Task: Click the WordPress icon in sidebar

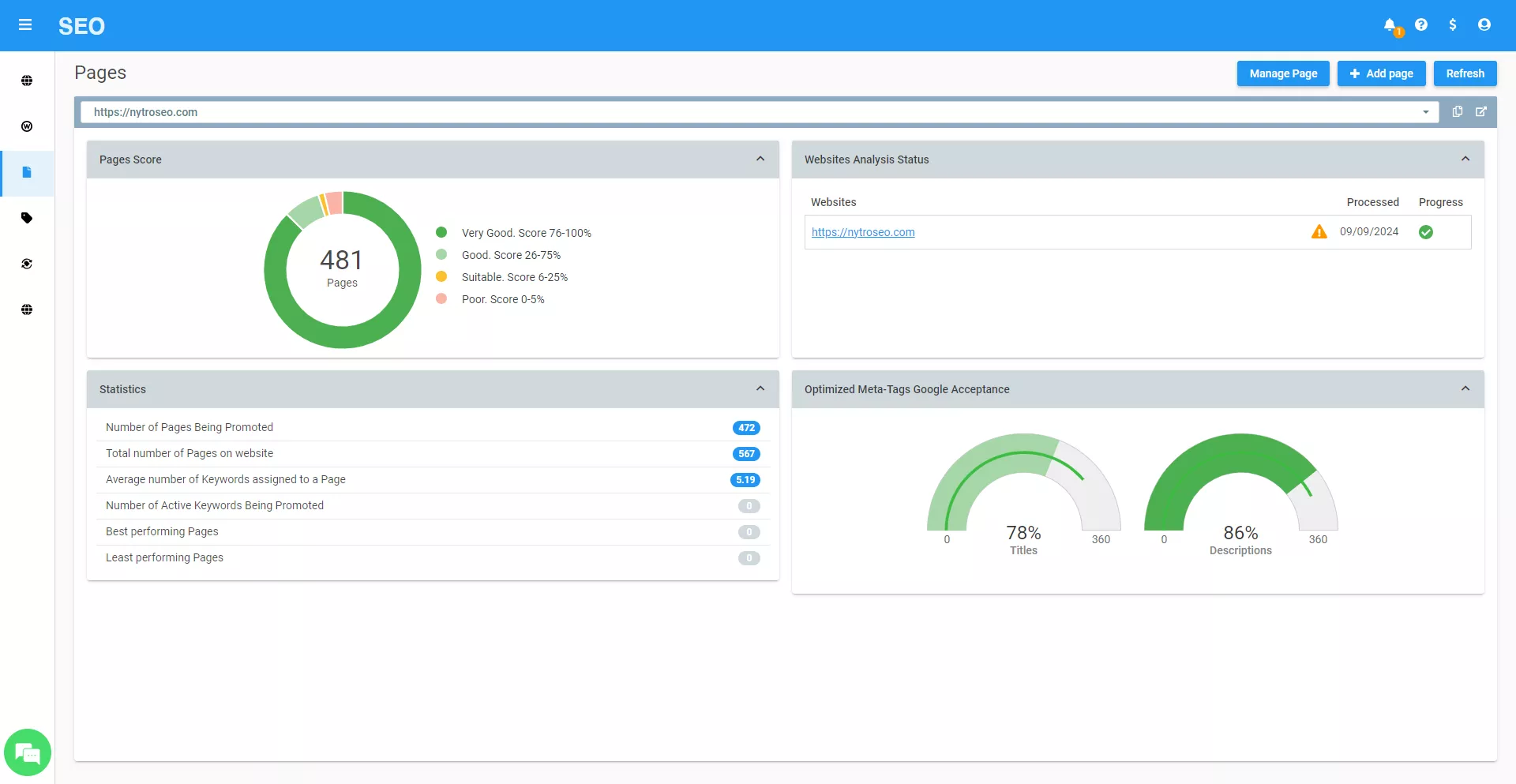Action: tap(27, 126)
